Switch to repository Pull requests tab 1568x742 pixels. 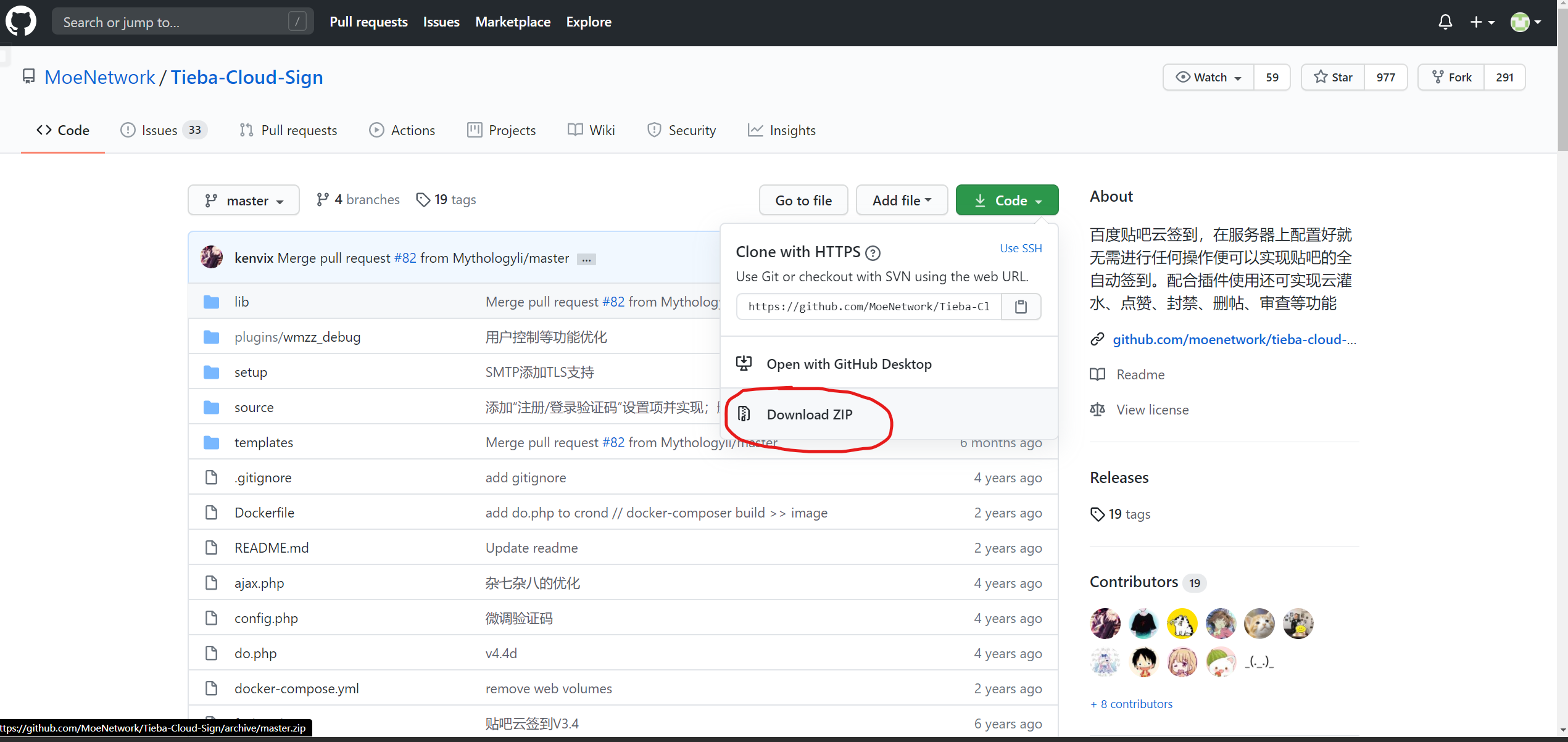pos(288,130)
